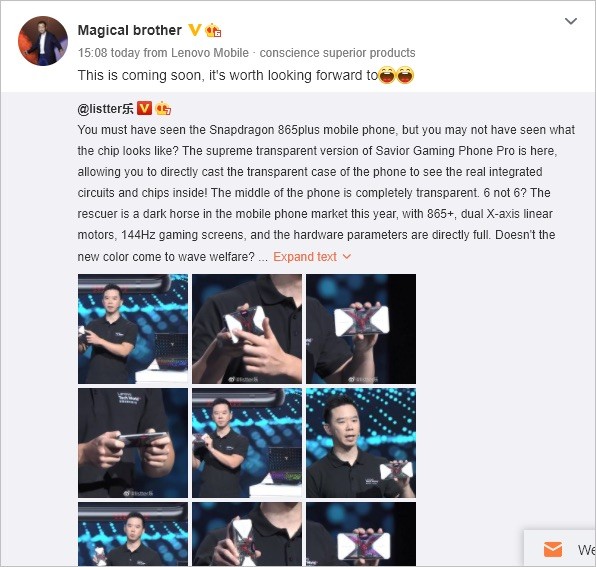Open Magical brother's profile avatar
Image resolution: width=596 pixels, height=567 pixels.
pos(43,41)
